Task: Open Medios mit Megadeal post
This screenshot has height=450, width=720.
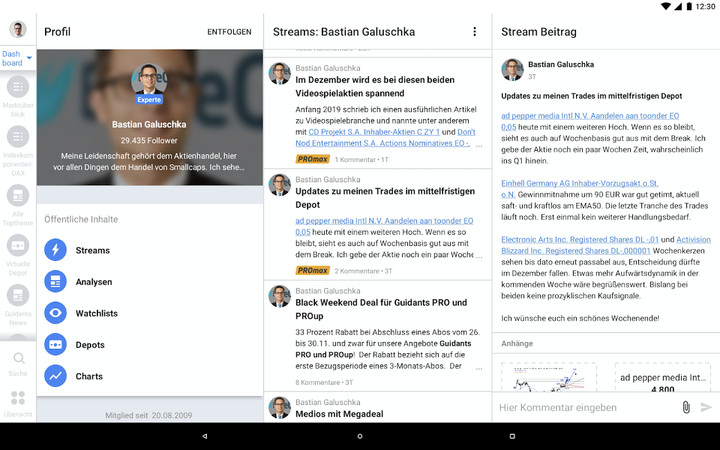Action: coord(339,414)
